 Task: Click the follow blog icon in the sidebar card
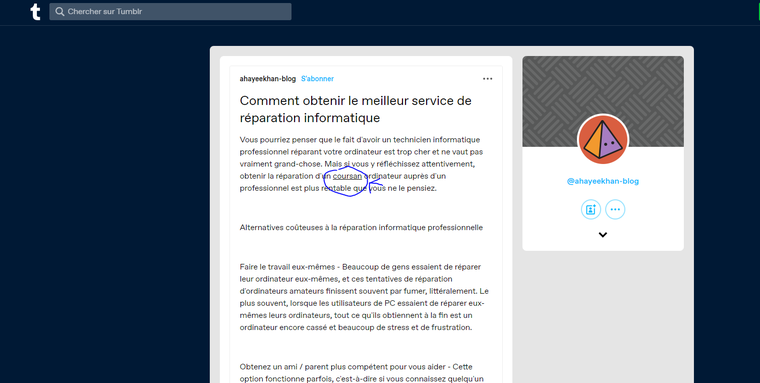591,209
